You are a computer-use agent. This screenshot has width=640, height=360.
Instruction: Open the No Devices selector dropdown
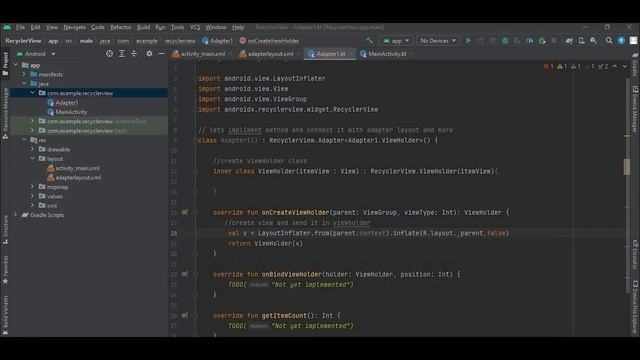pyautogui.click(x=438, y=41)
